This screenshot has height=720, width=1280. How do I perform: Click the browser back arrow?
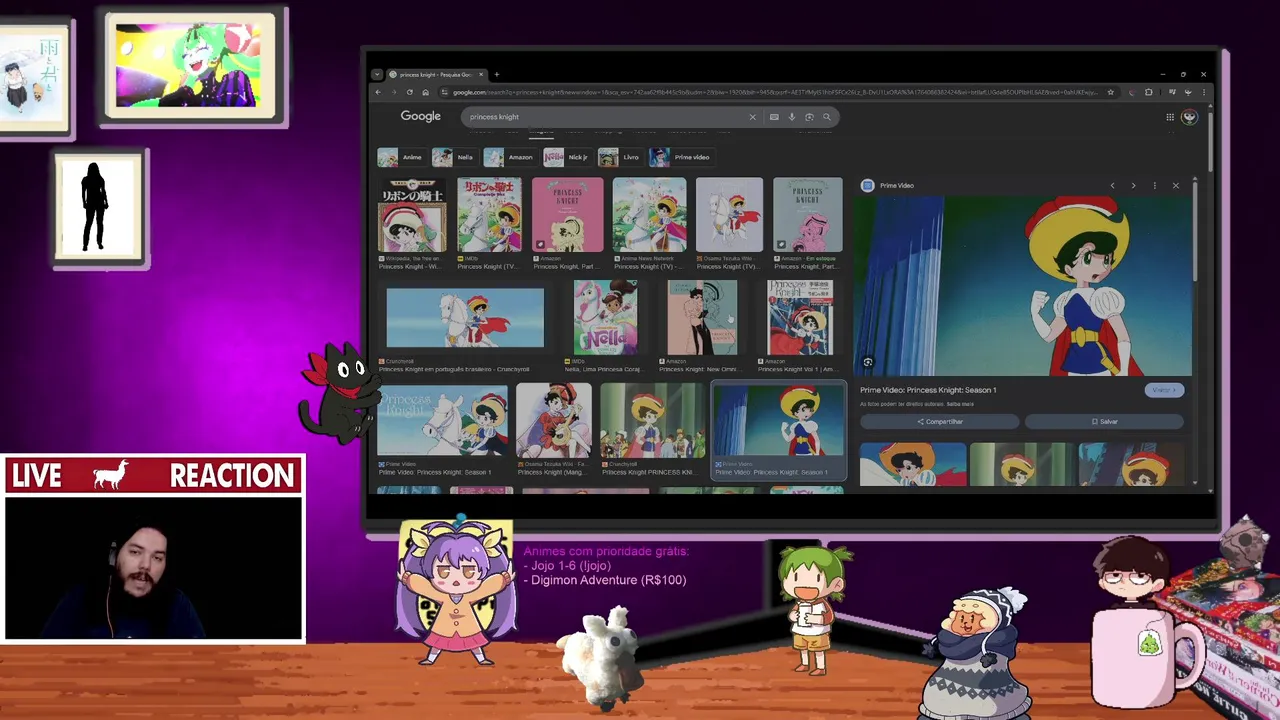pos(378,92)
